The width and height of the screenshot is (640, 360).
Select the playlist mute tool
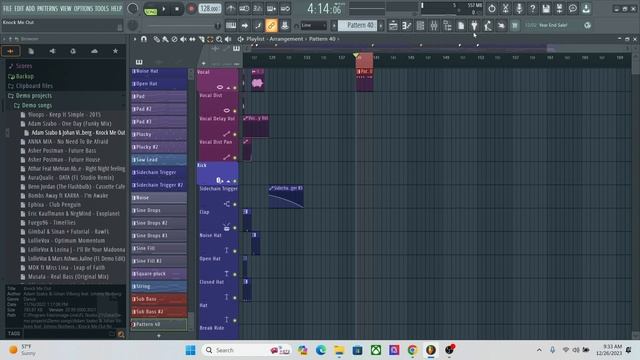[183, 39]
